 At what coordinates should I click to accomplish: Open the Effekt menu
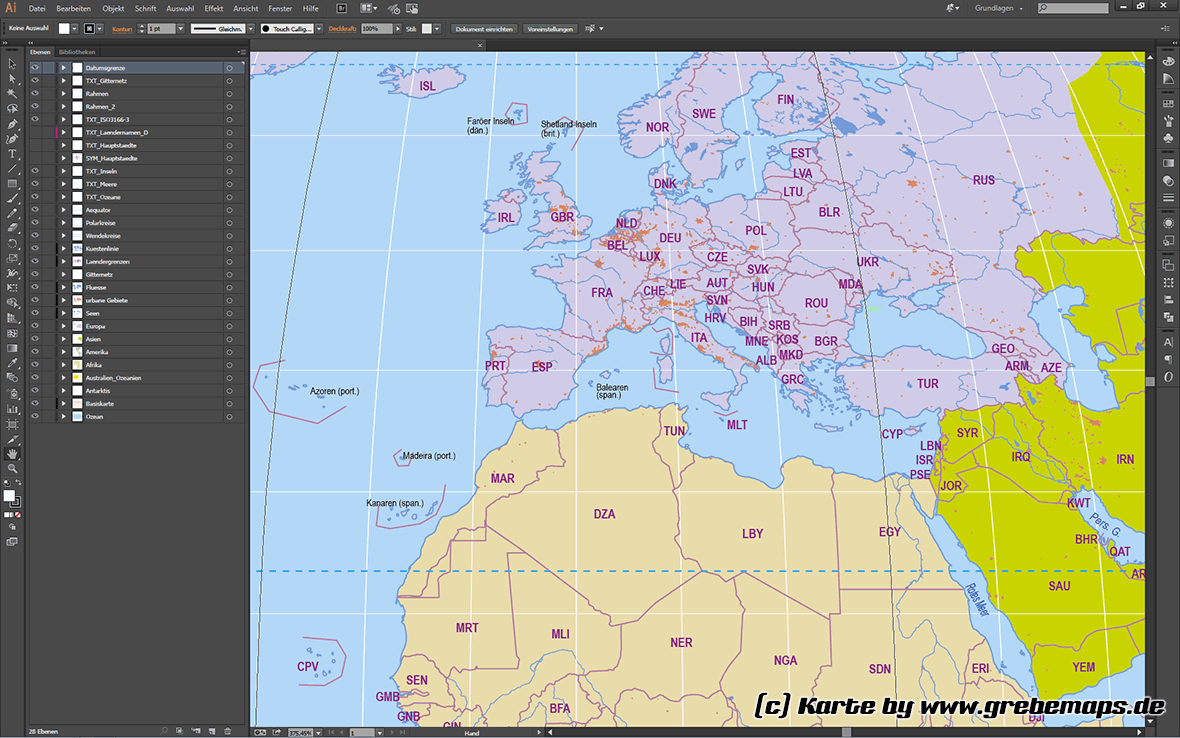214,8
